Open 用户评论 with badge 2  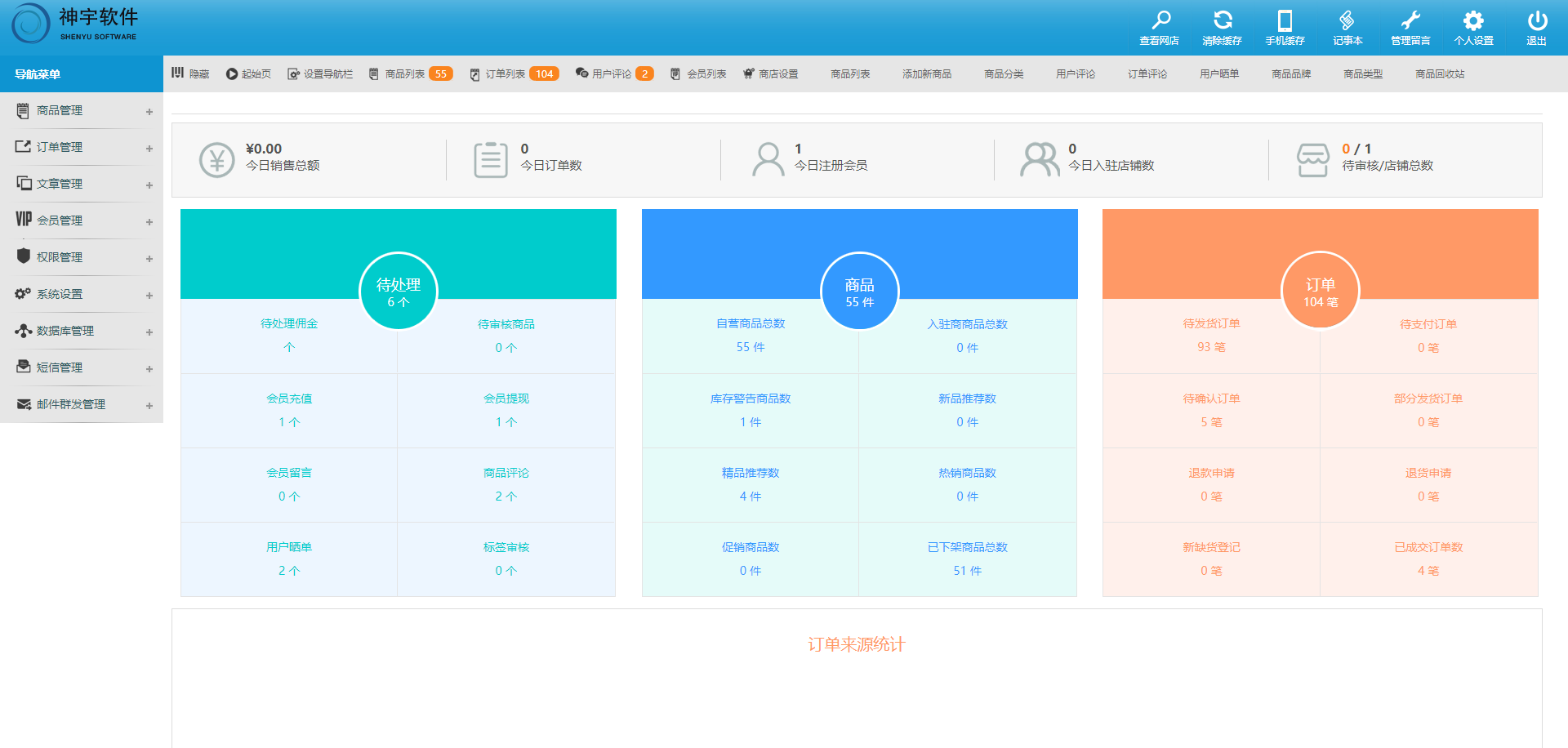point(614,73)
